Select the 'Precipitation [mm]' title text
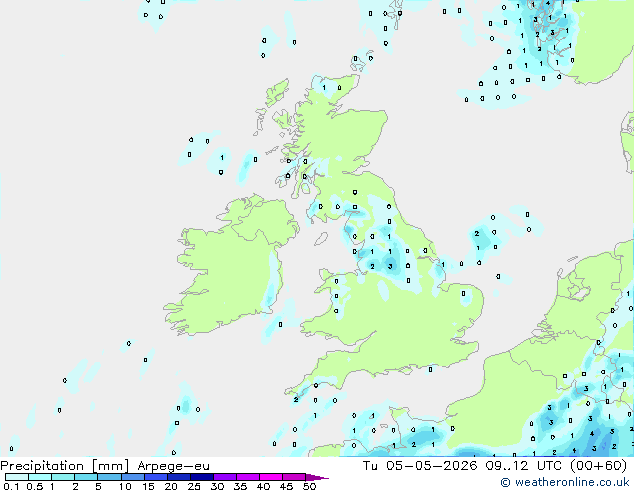 [65, 466]
